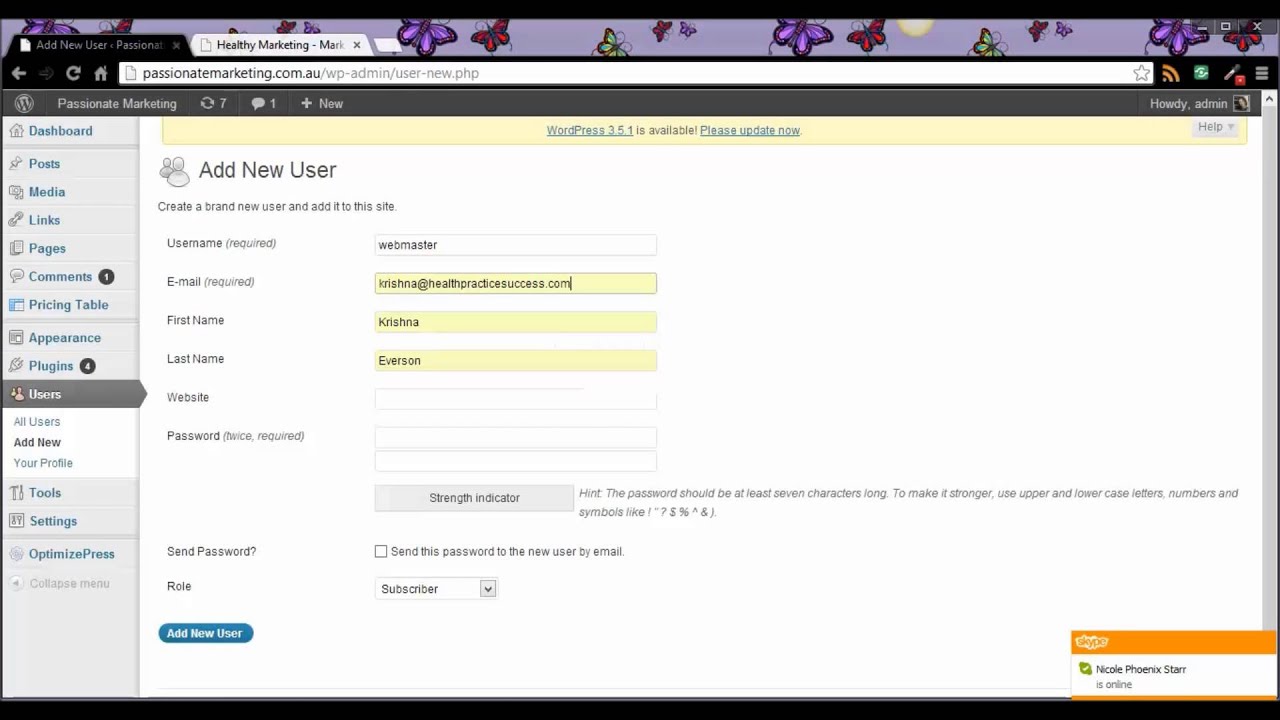Viewport: 1280px width, 720px height.
Task: Click the Posts pin icon
Action: click(16, 164)
